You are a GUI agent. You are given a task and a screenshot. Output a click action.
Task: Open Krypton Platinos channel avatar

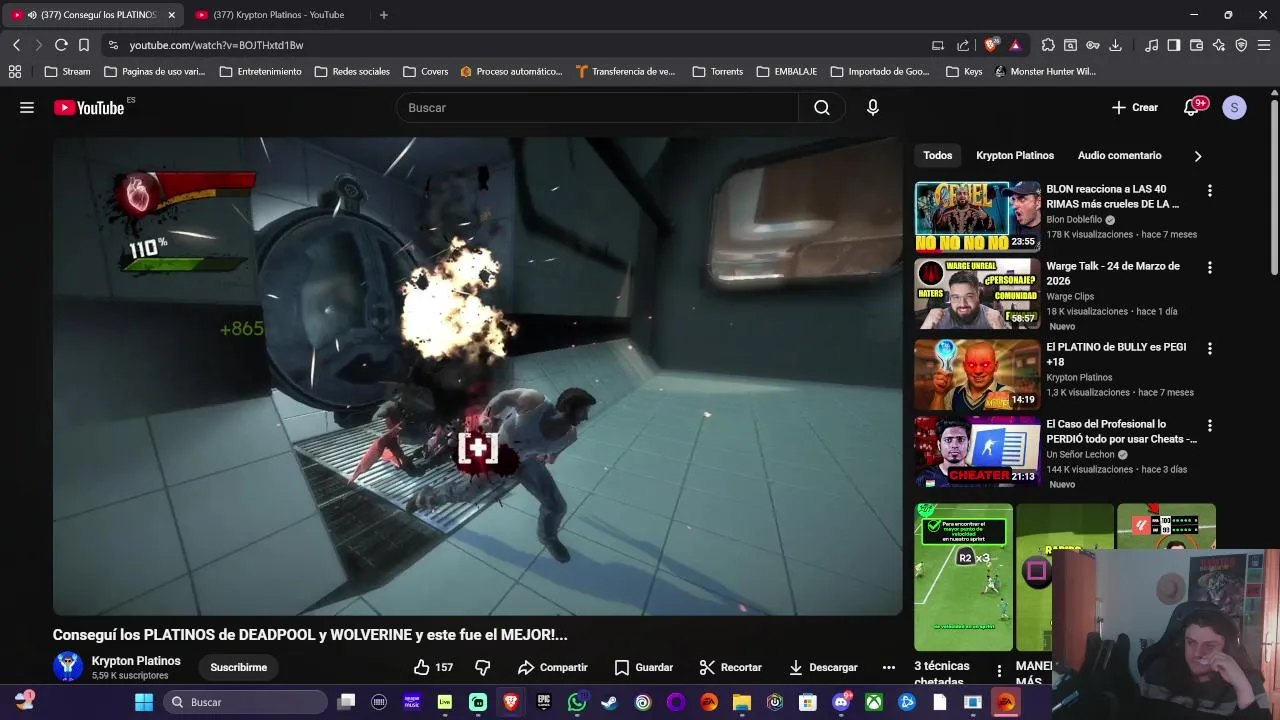click(68, 667)
